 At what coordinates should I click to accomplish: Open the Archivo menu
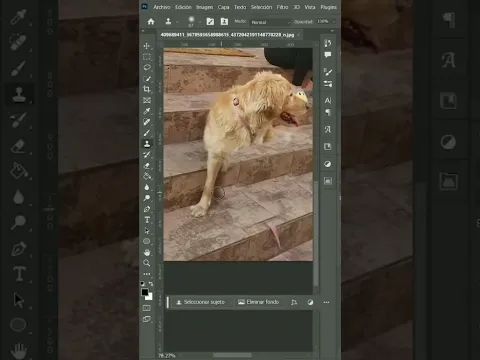pyautogui.click(x=162, y=7)
